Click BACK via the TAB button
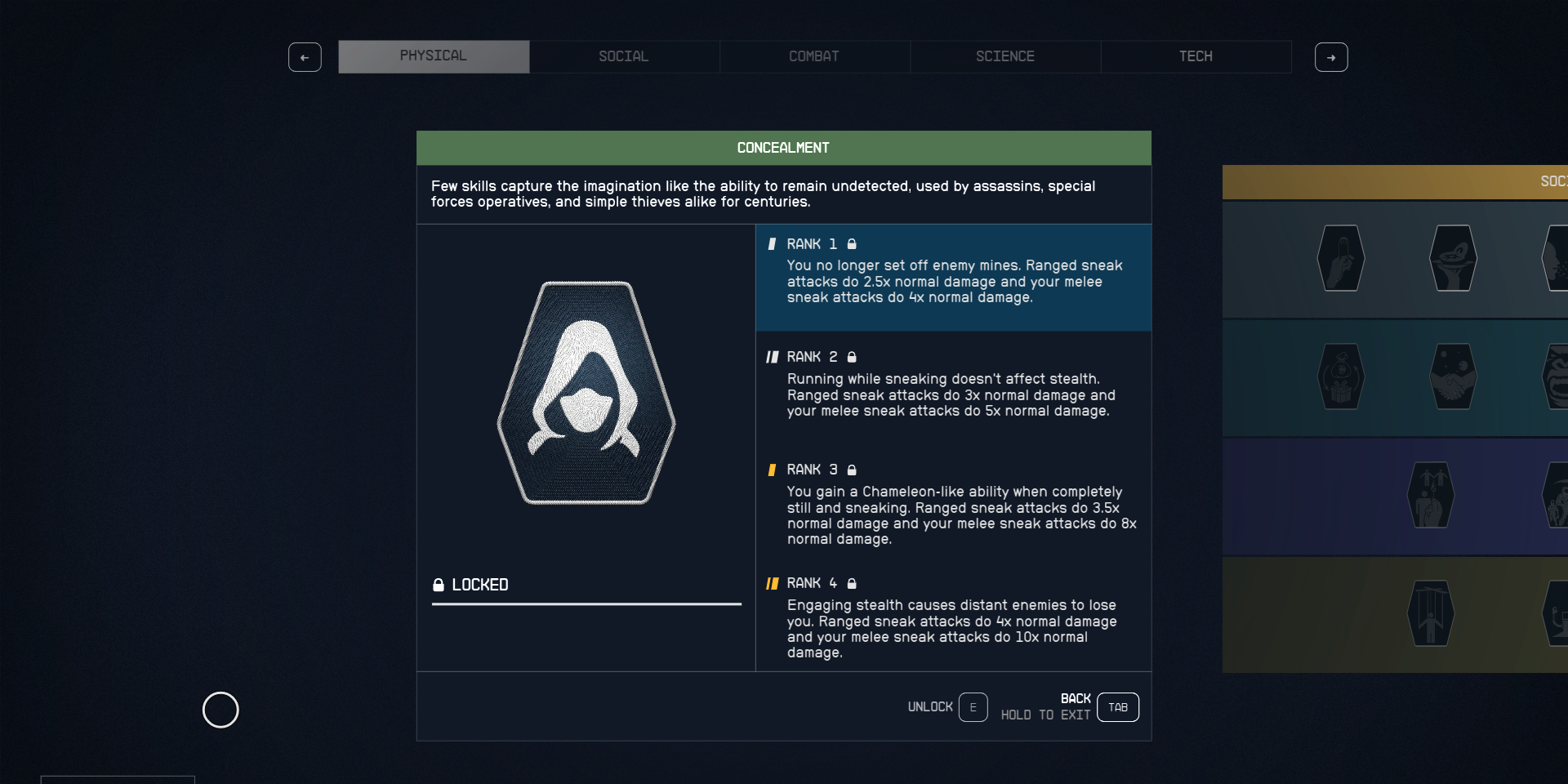The height and width of the screenshot is (784, 1568). coord(1117,707)
